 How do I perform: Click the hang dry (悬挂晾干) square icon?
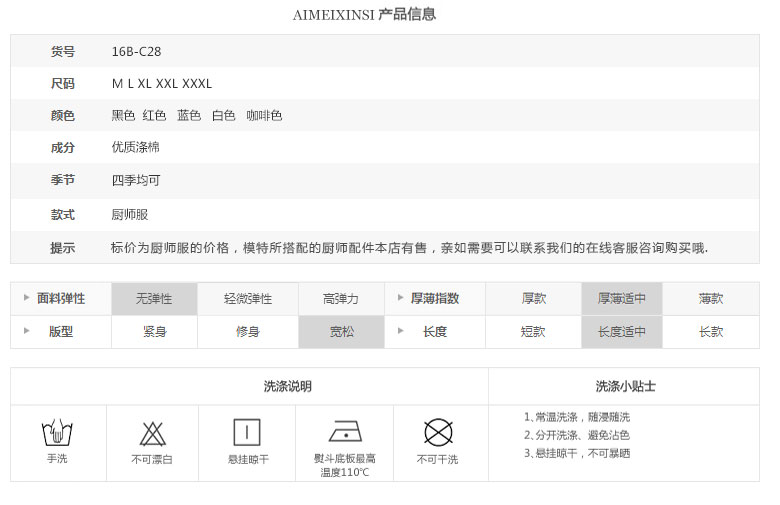click(247, 432)
